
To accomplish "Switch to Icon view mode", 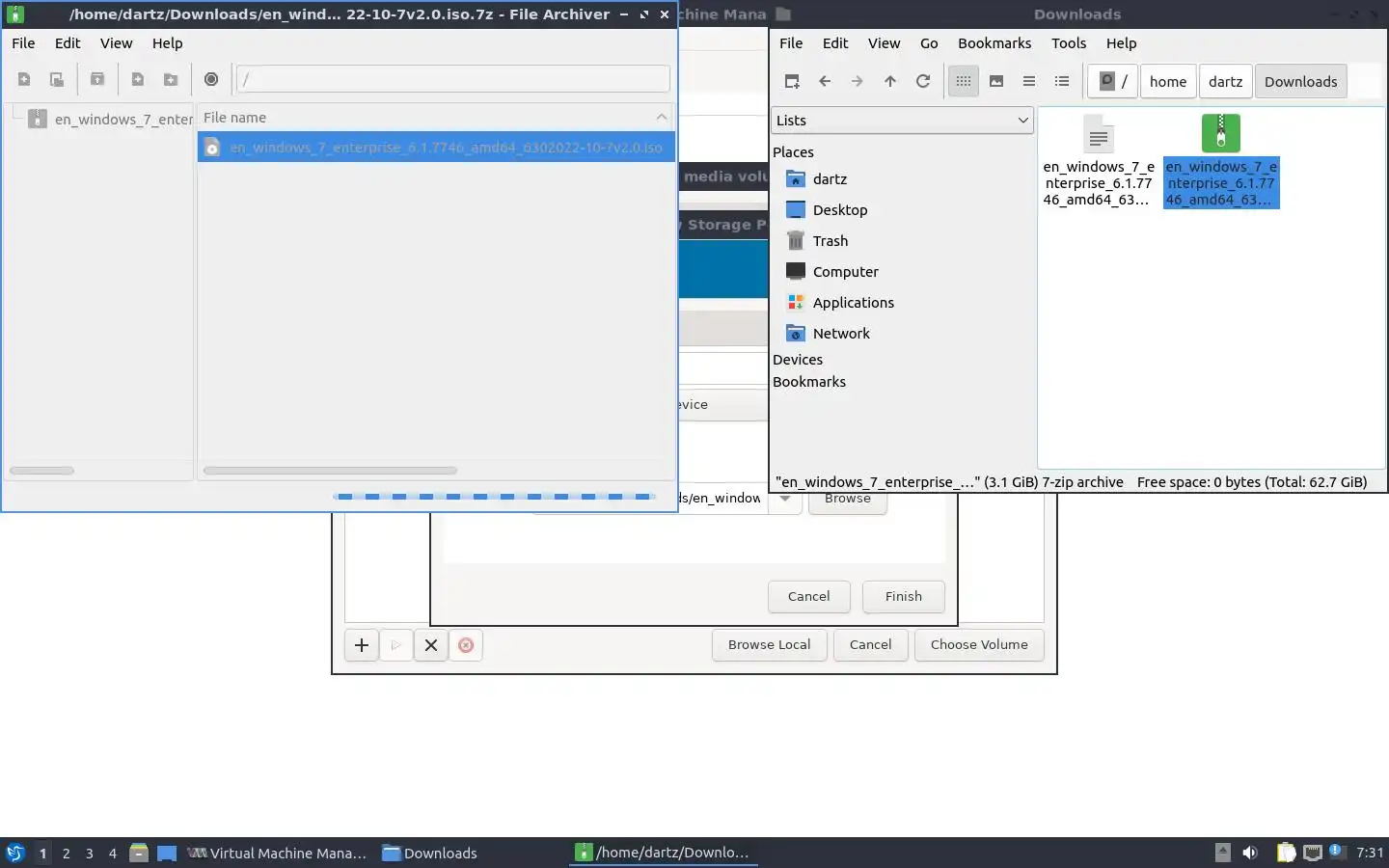I will coord(964,82).
